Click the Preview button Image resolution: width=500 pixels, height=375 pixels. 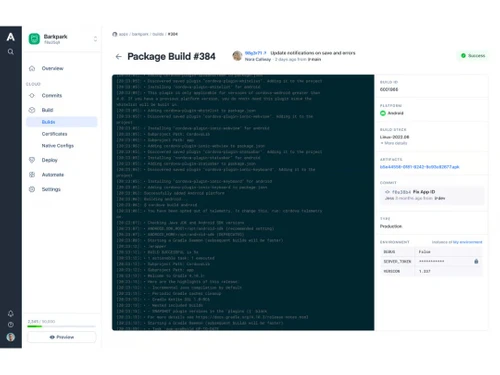point(62,337)
